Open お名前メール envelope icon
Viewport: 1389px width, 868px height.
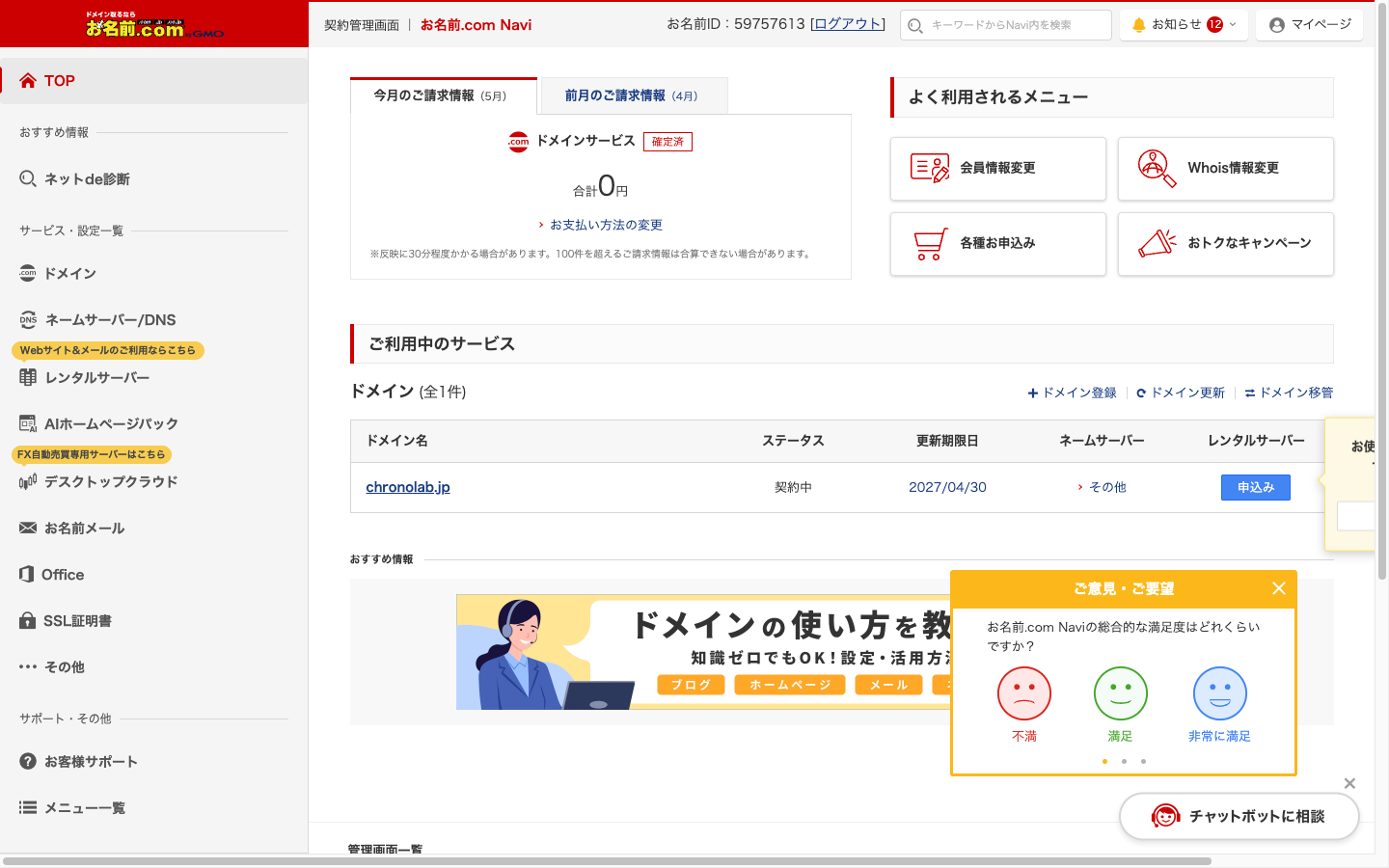pos(28,528)
